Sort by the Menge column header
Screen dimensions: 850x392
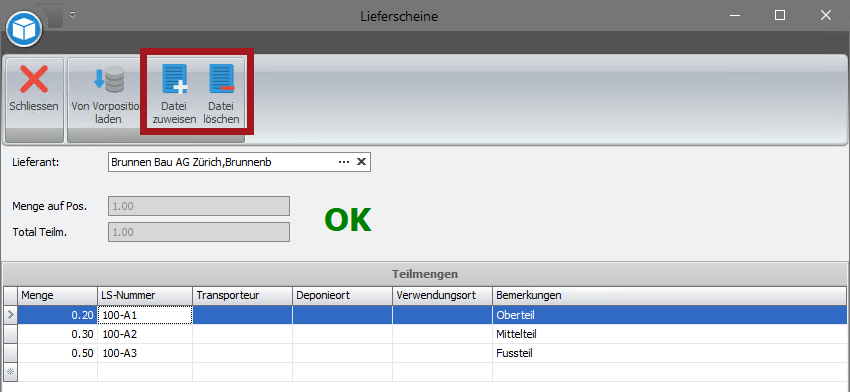57,295
